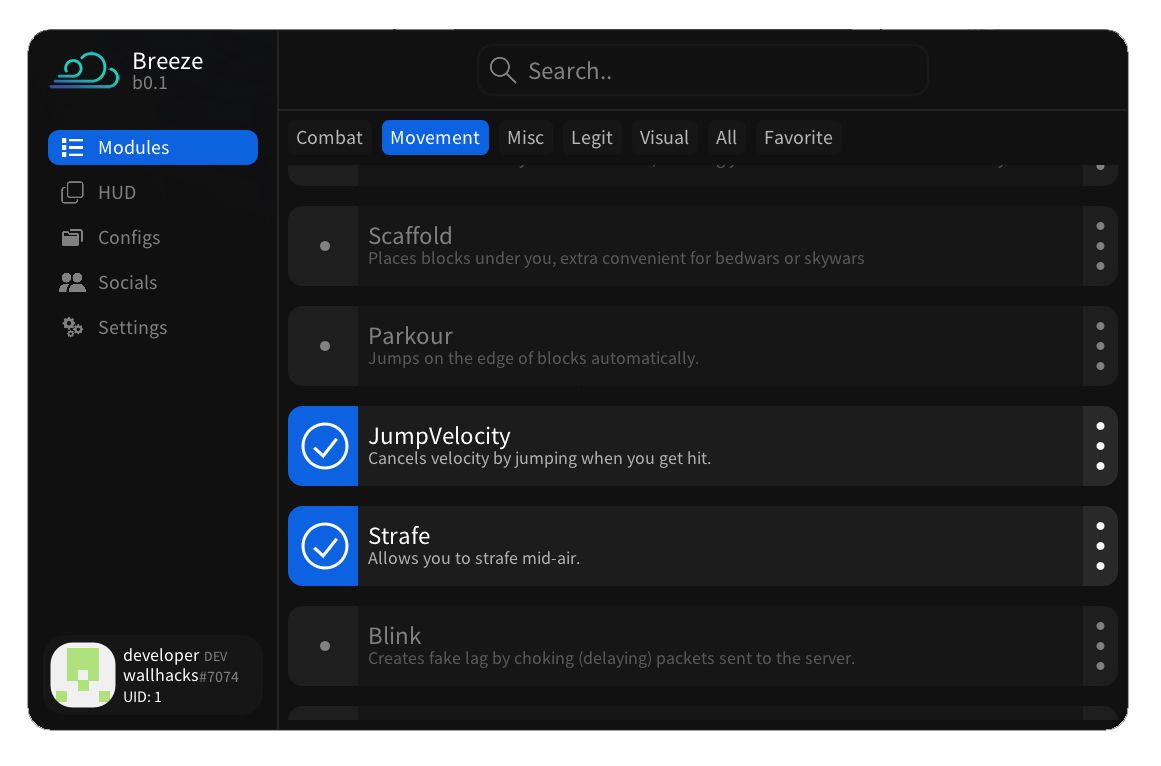
Task: Switch to the Combat tab
Action: tap(329, 137)
